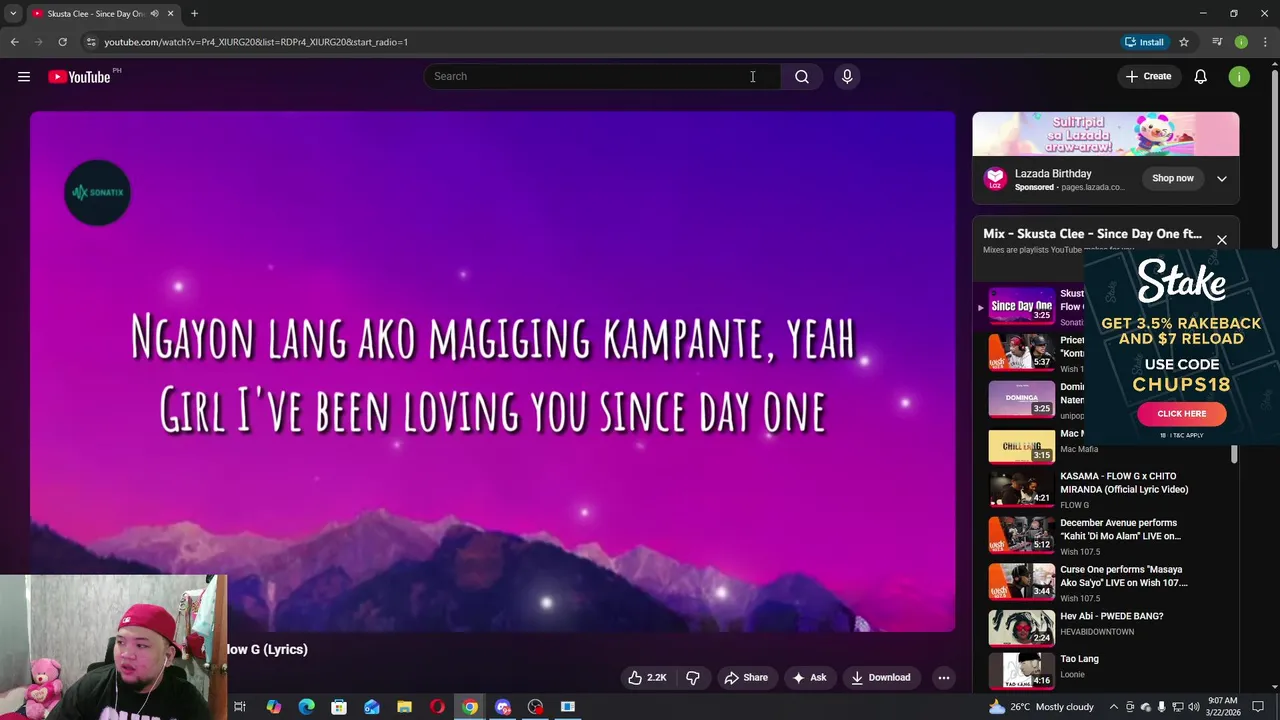The width and height of the screenshot is (1280, 720).
Task: Click the search magnifier button
Action: pos(801,76)
